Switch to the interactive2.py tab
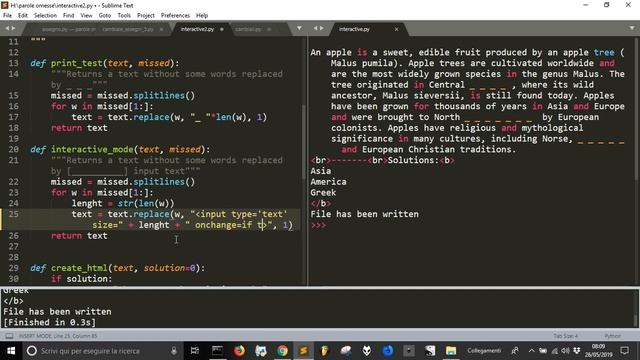This screenshot has height=360, width=640. (197, 29)
